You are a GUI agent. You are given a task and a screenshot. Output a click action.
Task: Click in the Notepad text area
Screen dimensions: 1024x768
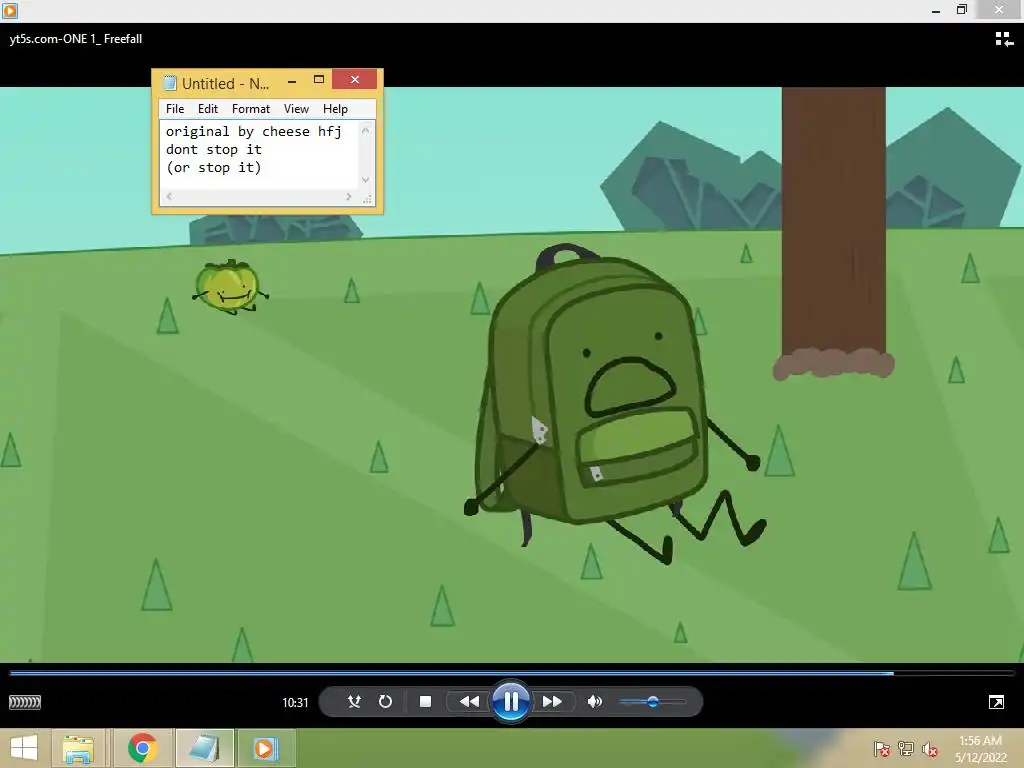(x=259, y=155)
